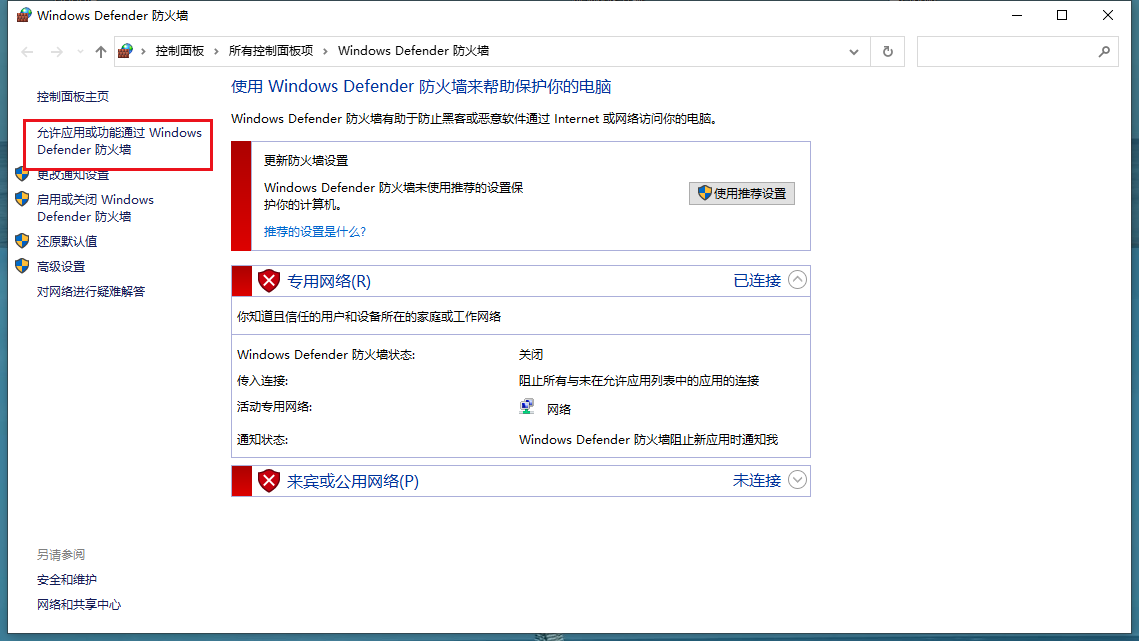This screenshot has height=641, width=1139.
Task: Click Windows Defender 防火墙 breadcrumb item
Action: (413, 51)
